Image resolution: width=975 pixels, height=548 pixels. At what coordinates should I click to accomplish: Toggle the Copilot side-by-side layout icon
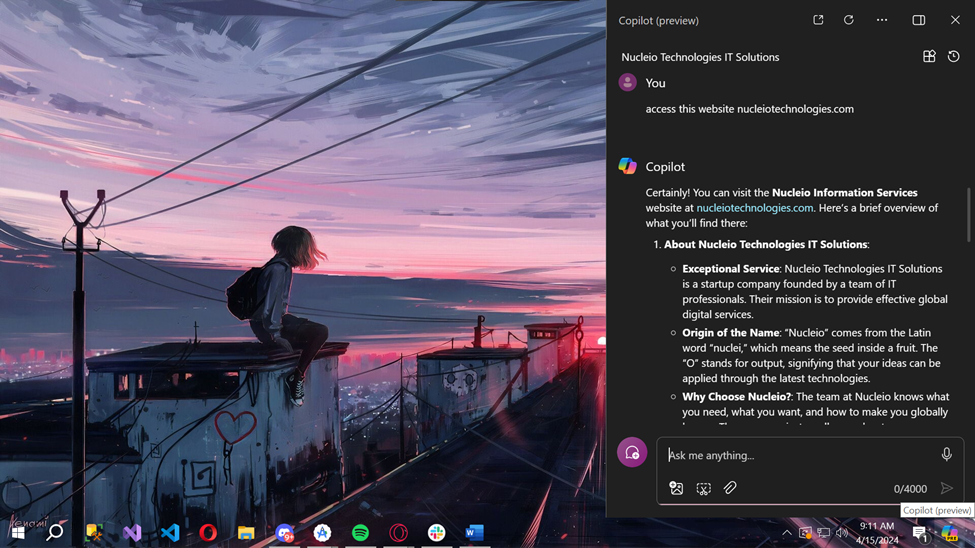tap(918, 20)
